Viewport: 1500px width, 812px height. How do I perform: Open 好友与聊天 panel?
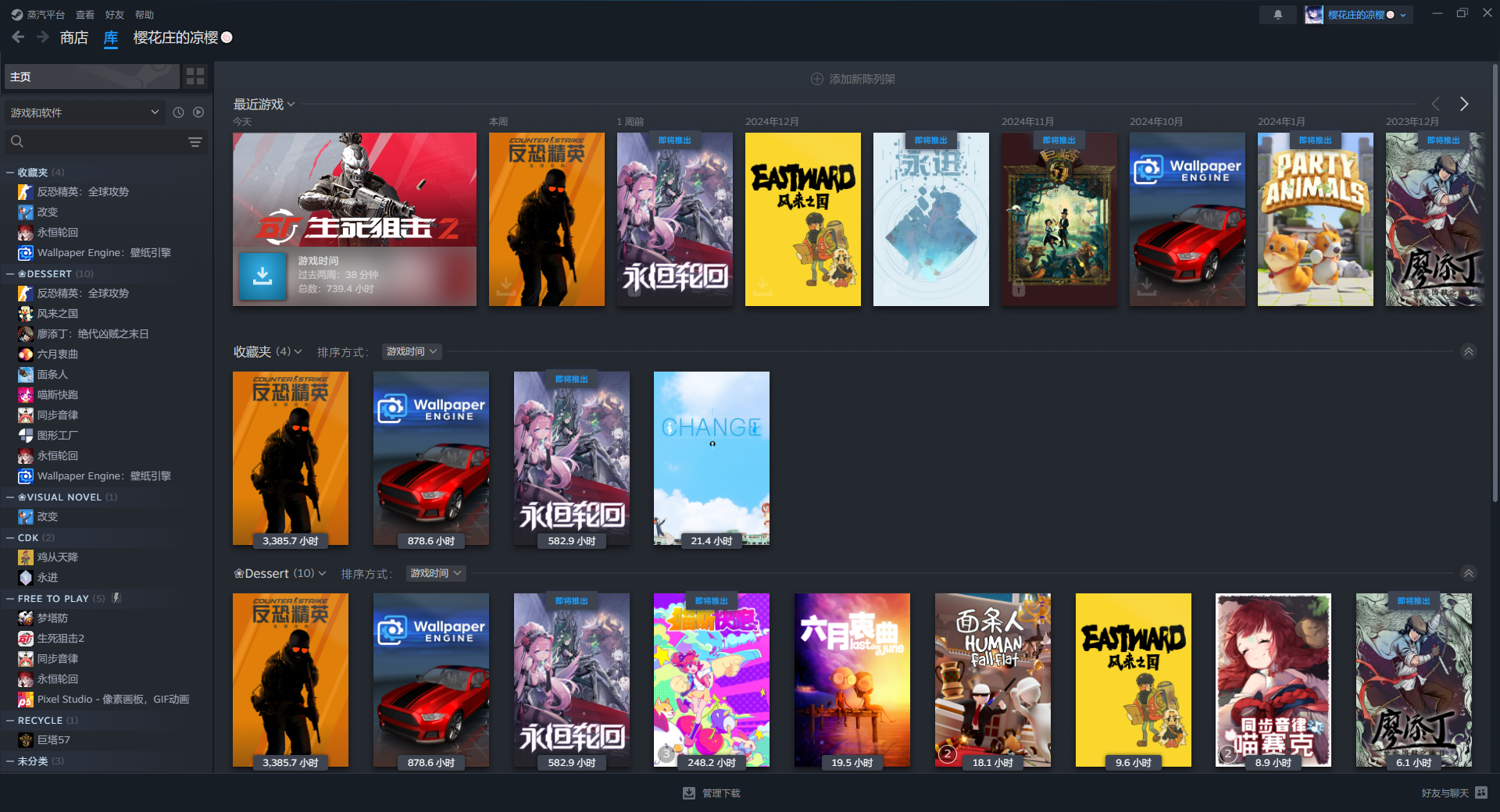[x=1454, y=792]
